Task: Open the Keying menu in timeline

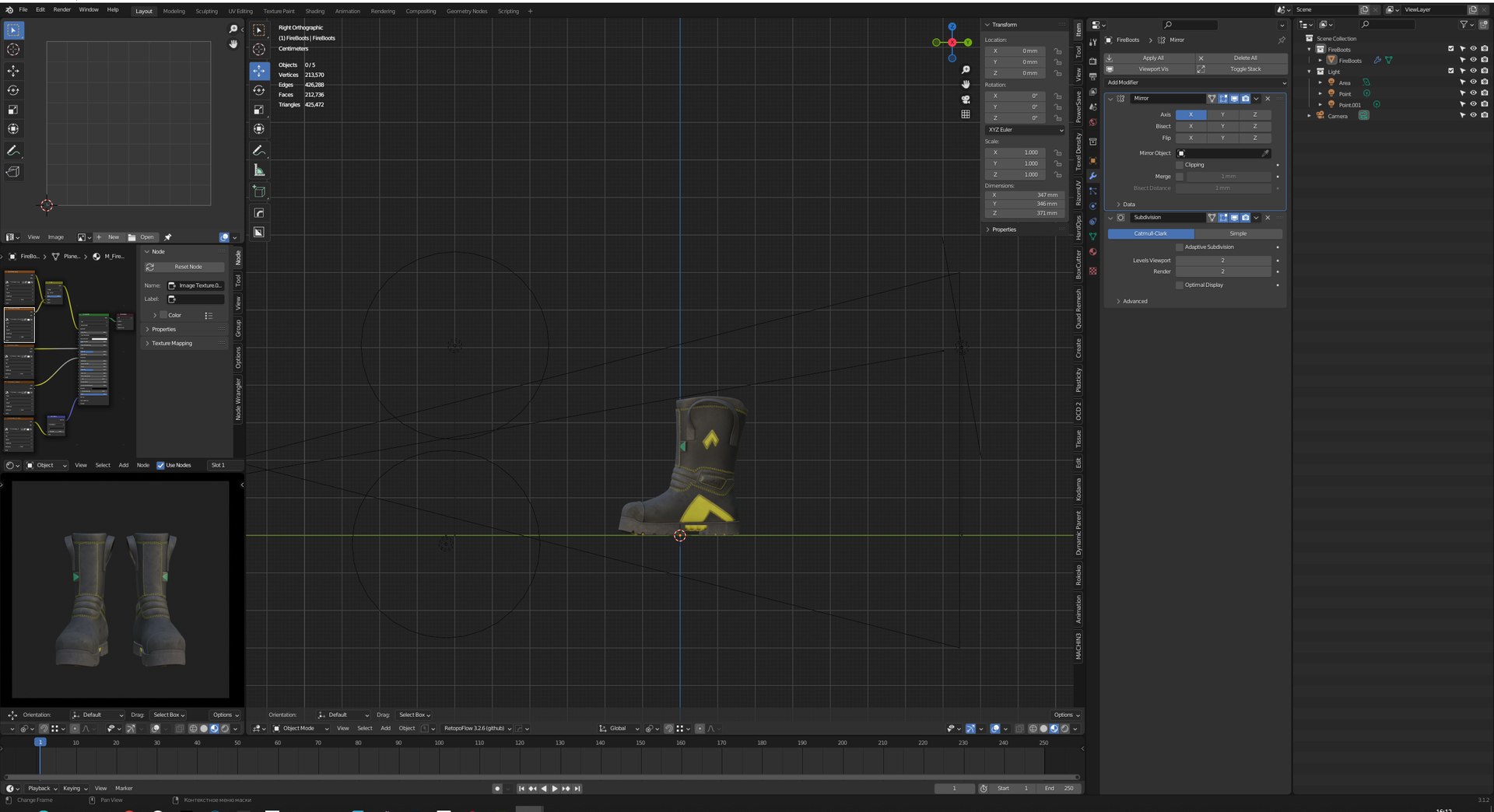Action: tap(74, 789)
